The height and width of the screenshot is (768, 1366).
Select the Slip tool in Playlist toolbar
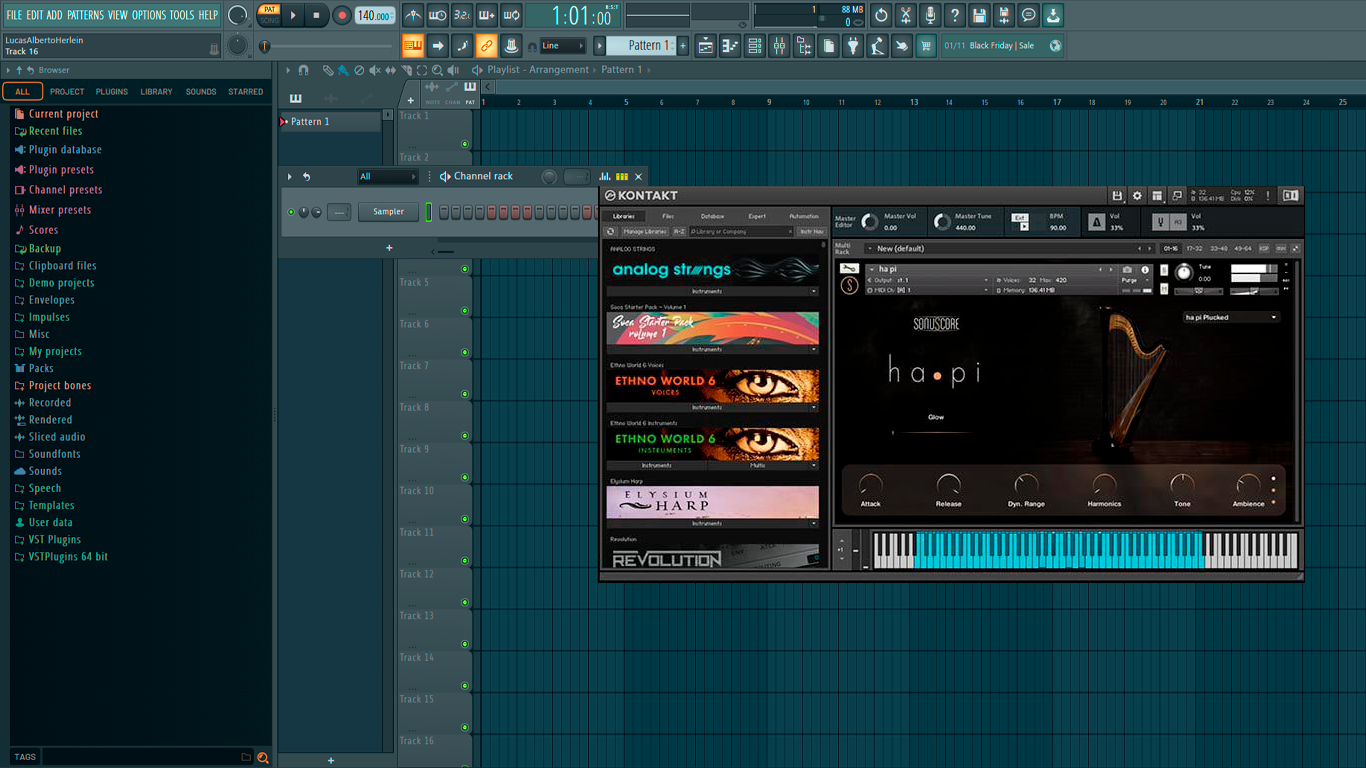pos(391,70)
